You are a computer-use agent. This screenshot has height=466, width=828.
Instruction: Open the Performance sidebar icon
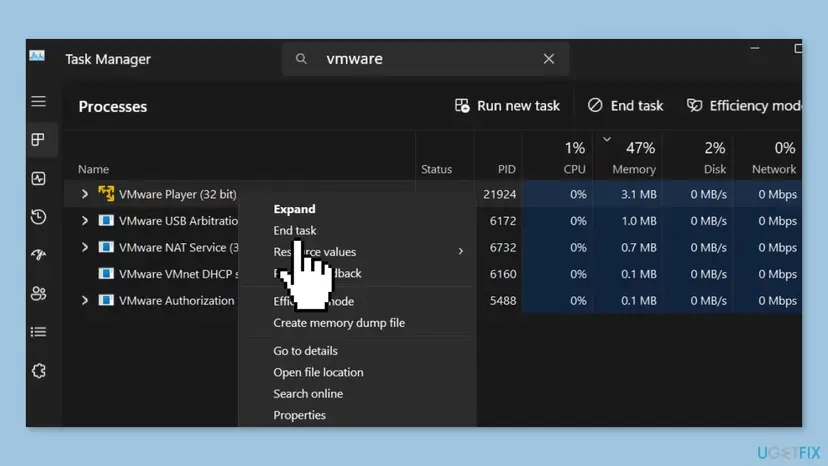[x=39, y=179]
